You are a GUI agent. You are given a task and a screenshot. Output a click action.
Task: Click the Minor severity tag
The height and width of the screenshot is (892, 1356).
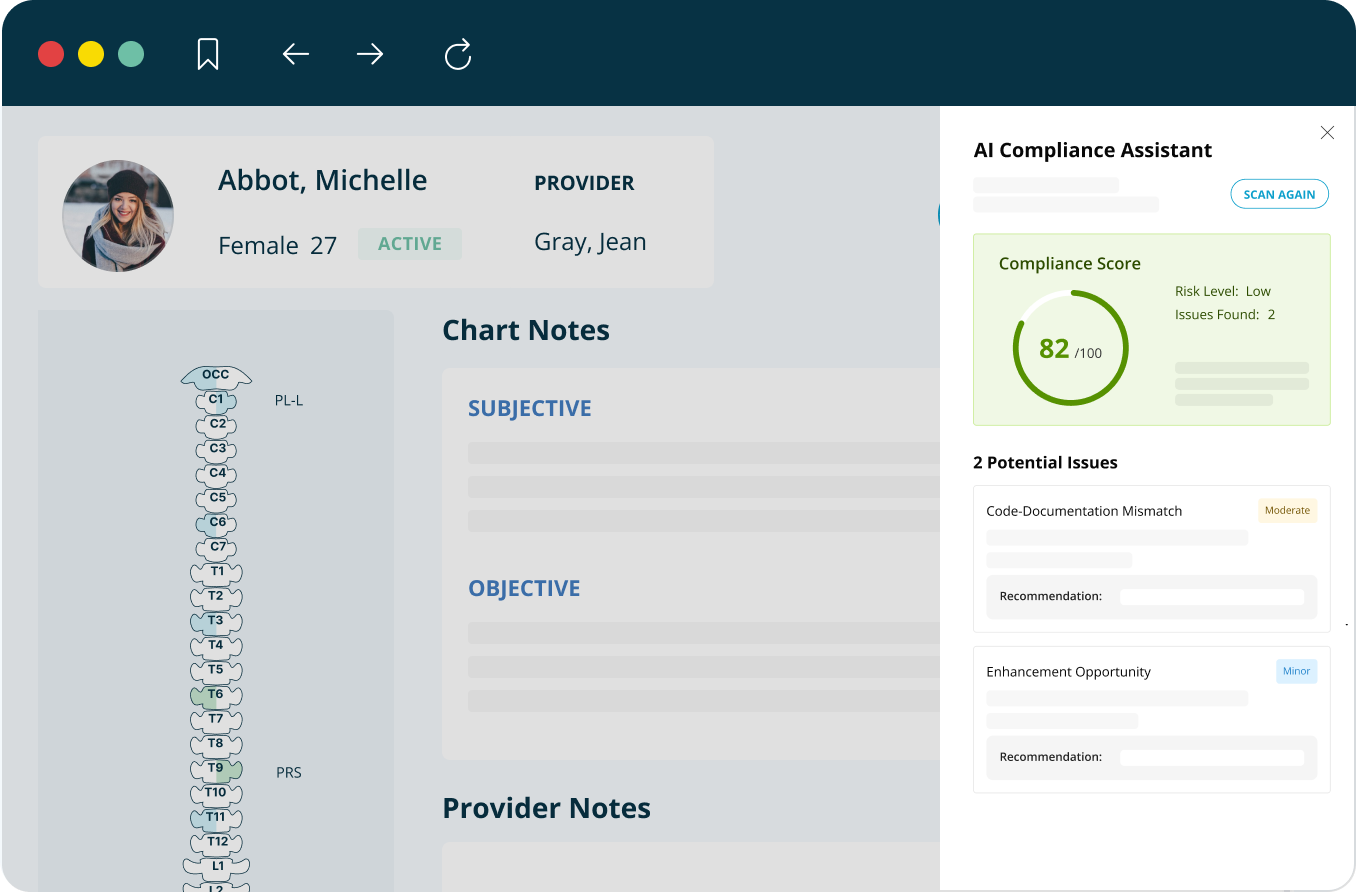tap(1296, 671)
